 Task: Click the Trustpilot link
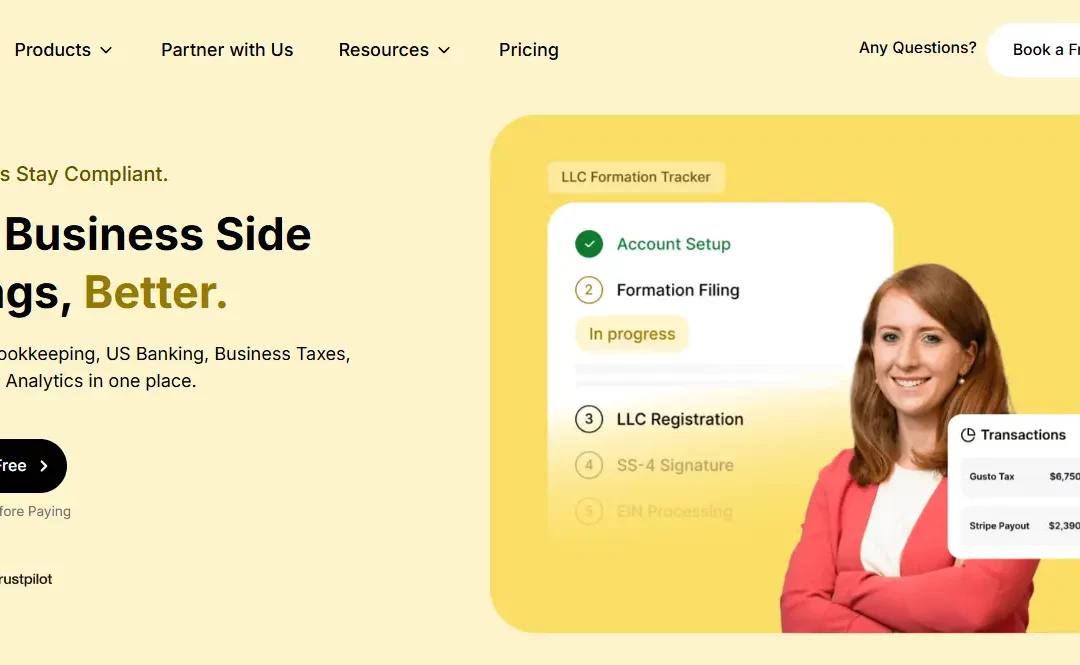(26, 579)
